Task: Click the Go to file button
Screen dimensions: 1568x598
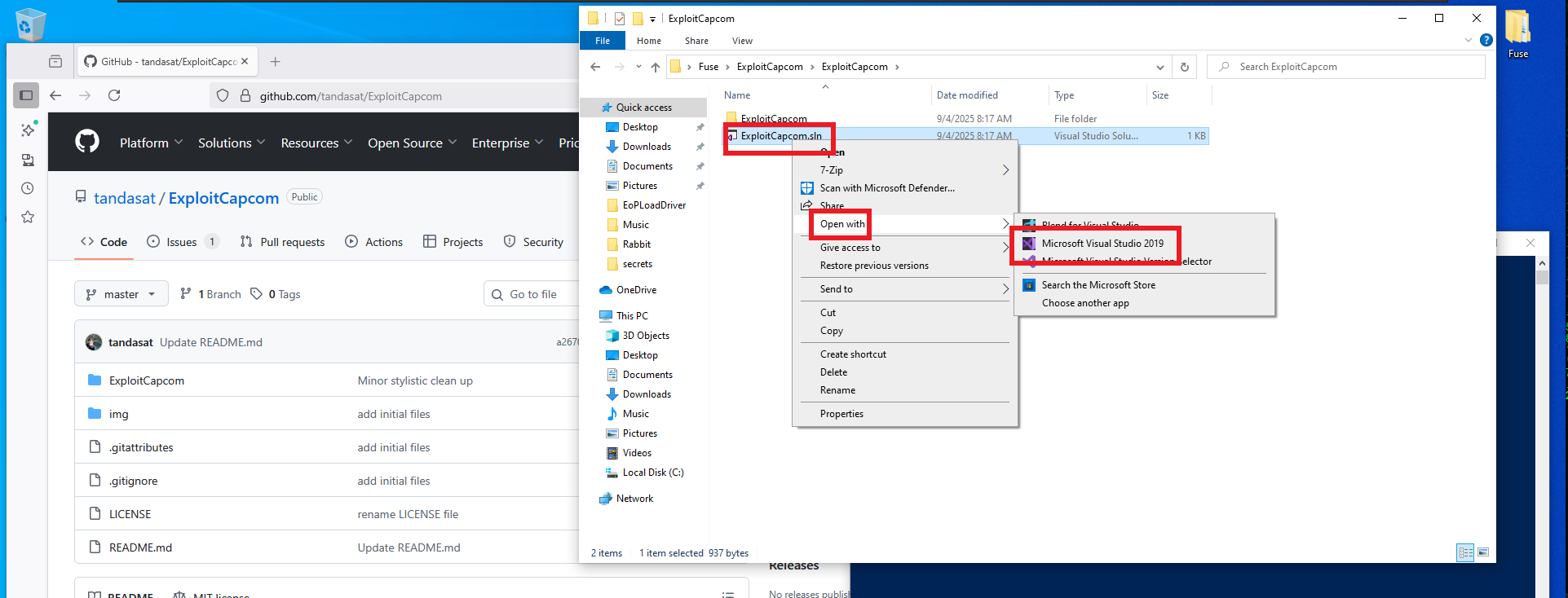Action: pyautogui.click(x=525, y=294)
